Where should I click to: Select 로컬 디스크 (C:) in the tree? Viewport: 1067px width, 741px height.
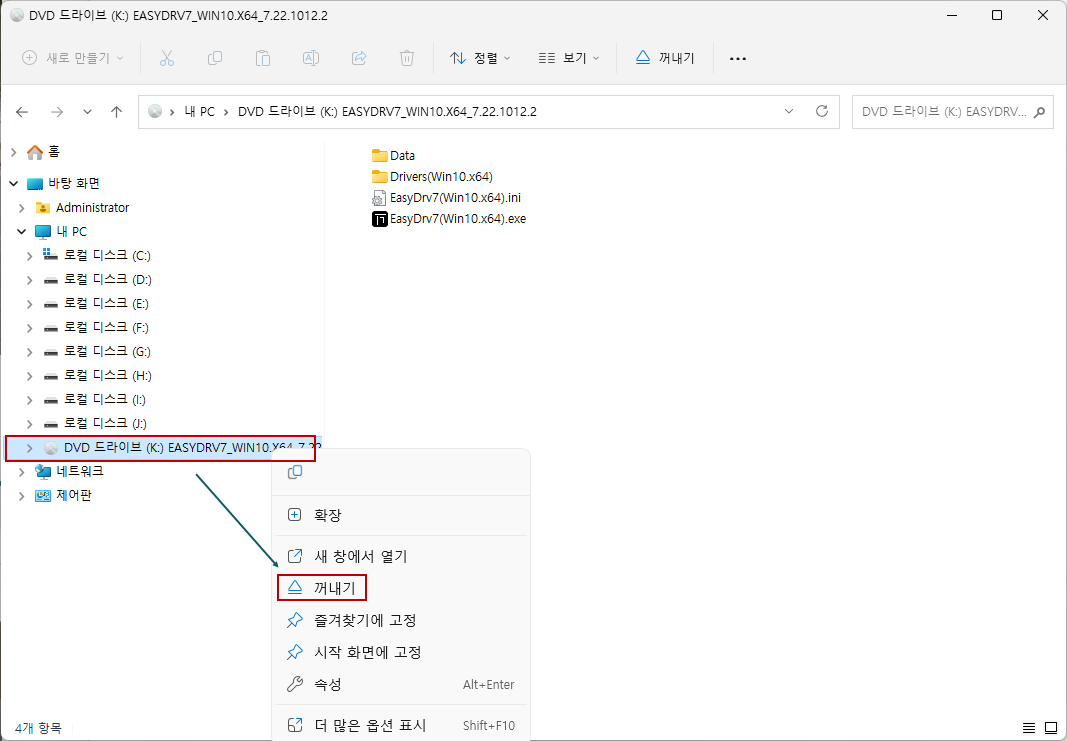coord(97,255)
